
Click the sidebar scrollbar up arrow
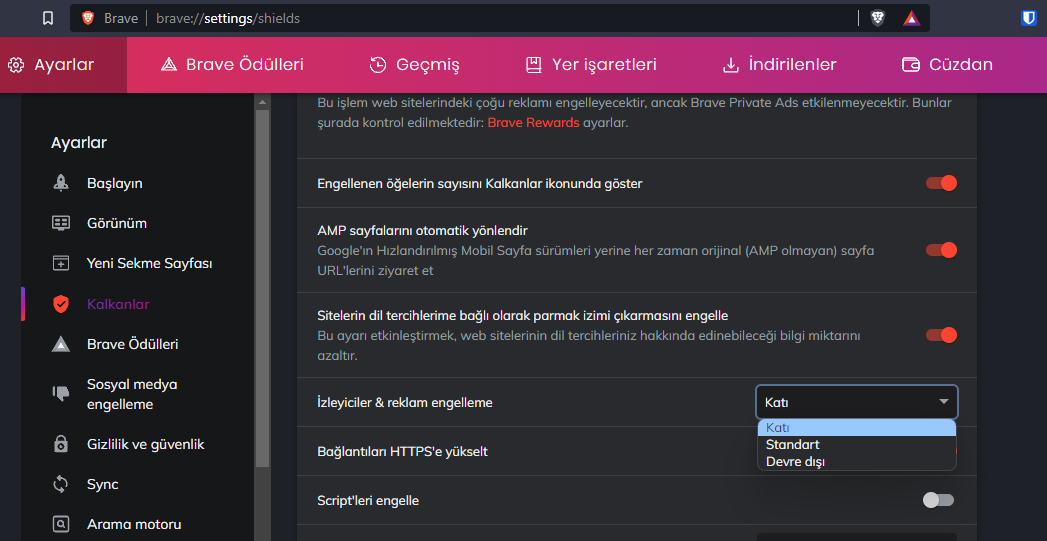click(x=262, y=102)
